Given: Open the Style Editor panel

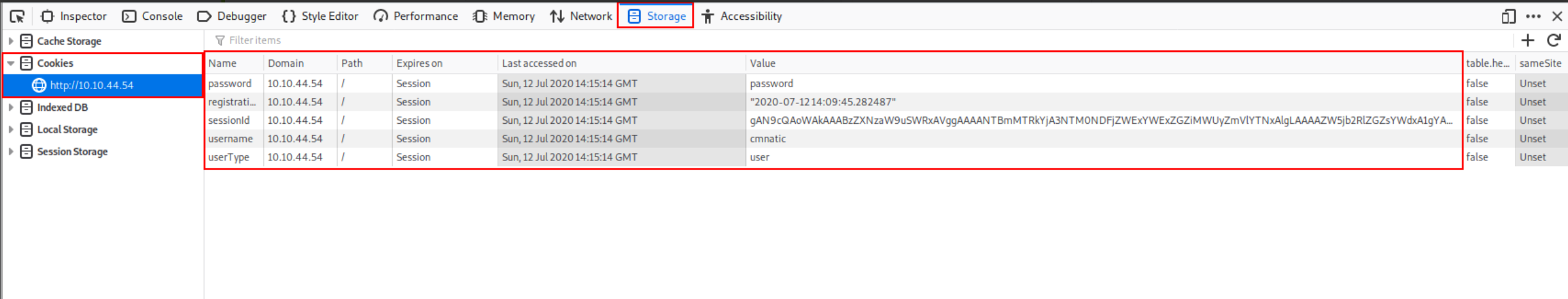Looking at the screenshot, I should pyautogui.click(x=320, y=17).
